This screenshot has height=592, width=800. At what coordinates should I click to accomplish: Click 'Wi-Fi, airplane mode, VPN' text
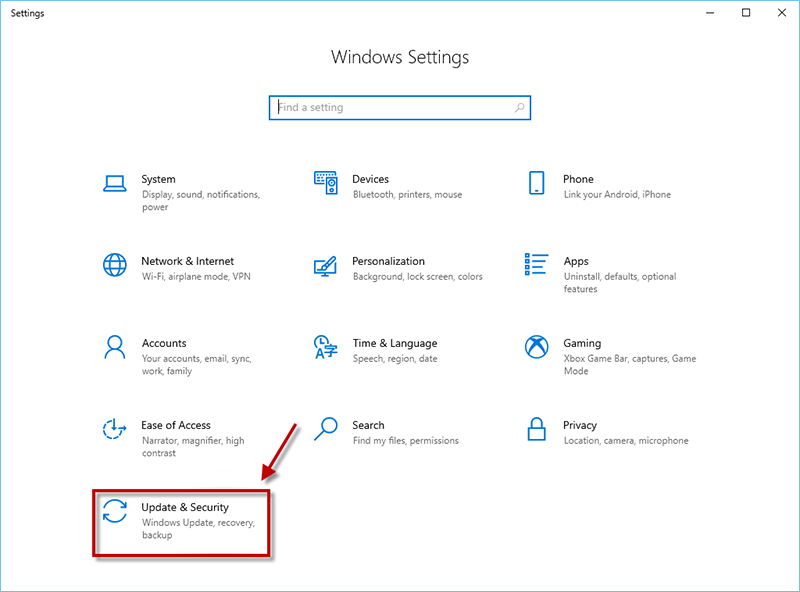196,277
